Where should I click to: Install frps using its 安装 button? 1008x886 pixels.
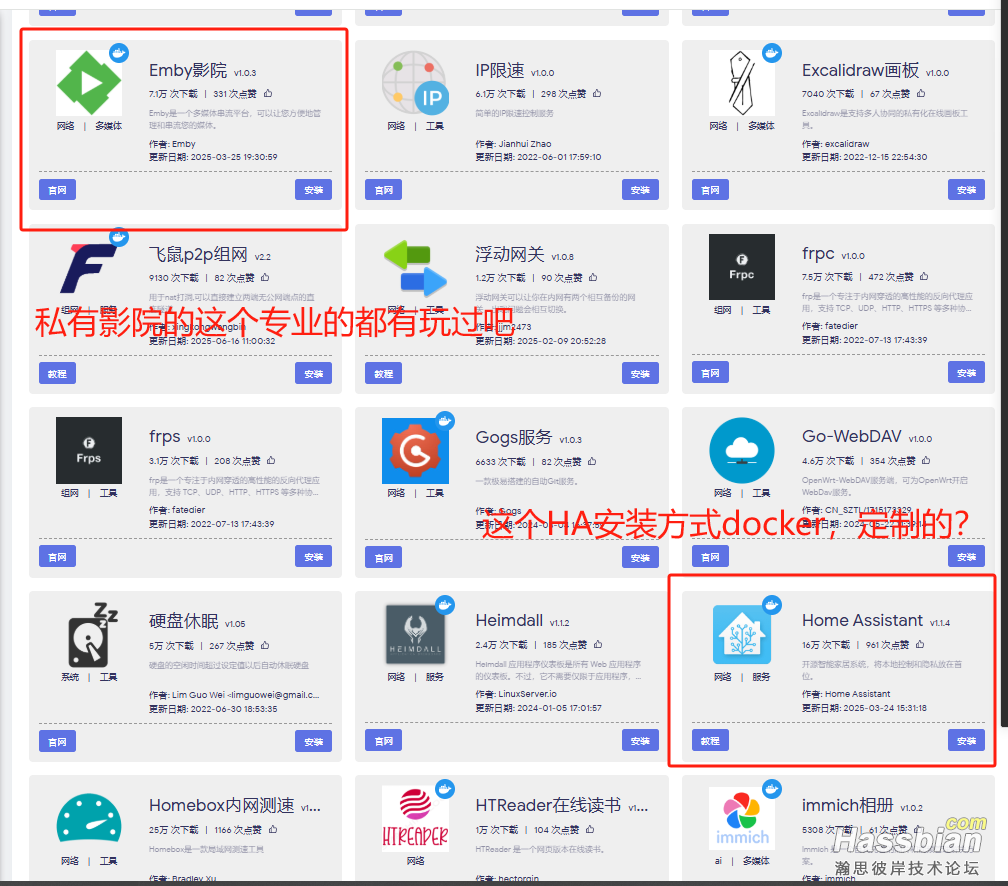click(314, 557)
